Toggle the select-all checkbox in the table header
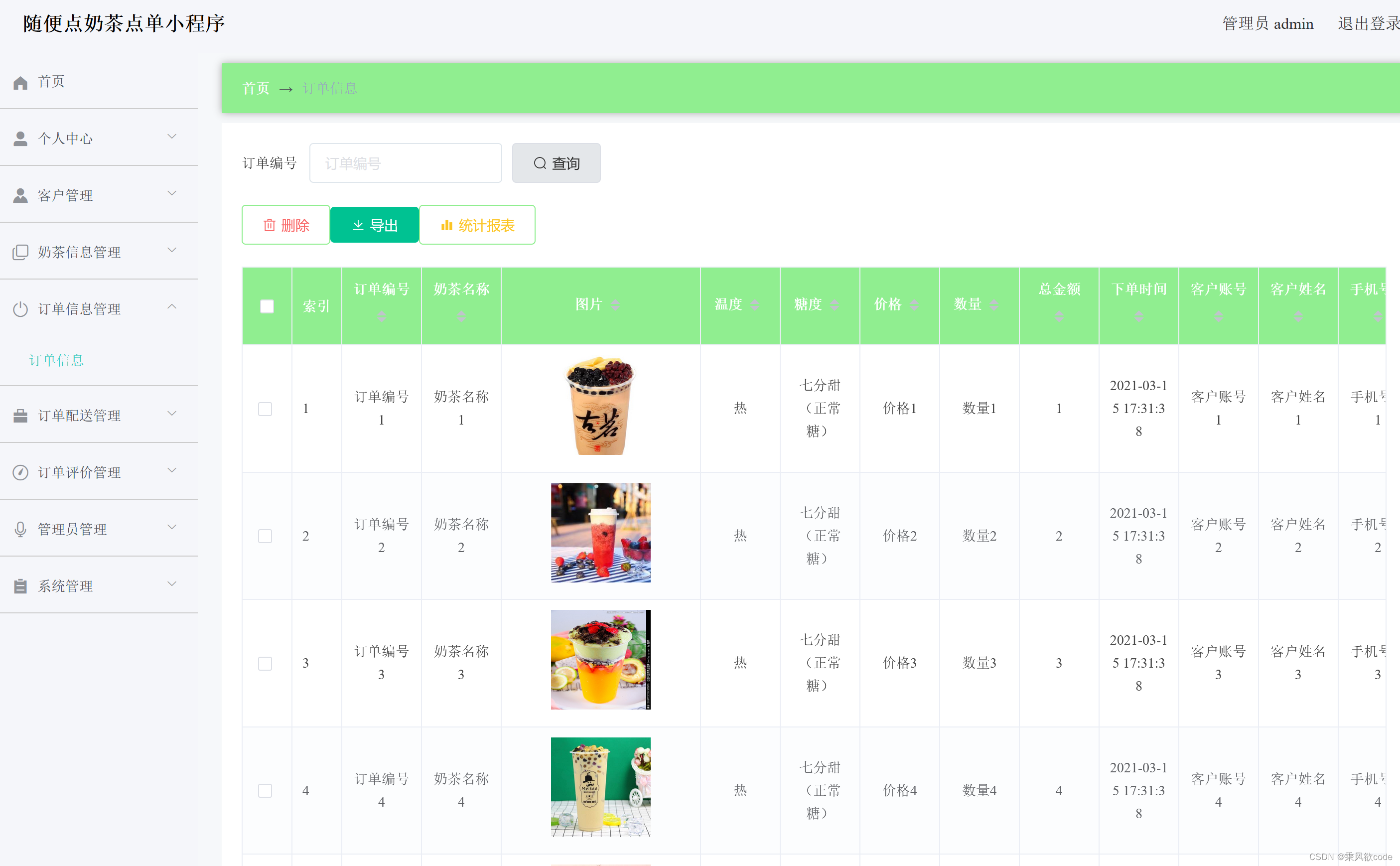This screenshot has height=866, width=1400. [x=267, y=306]
